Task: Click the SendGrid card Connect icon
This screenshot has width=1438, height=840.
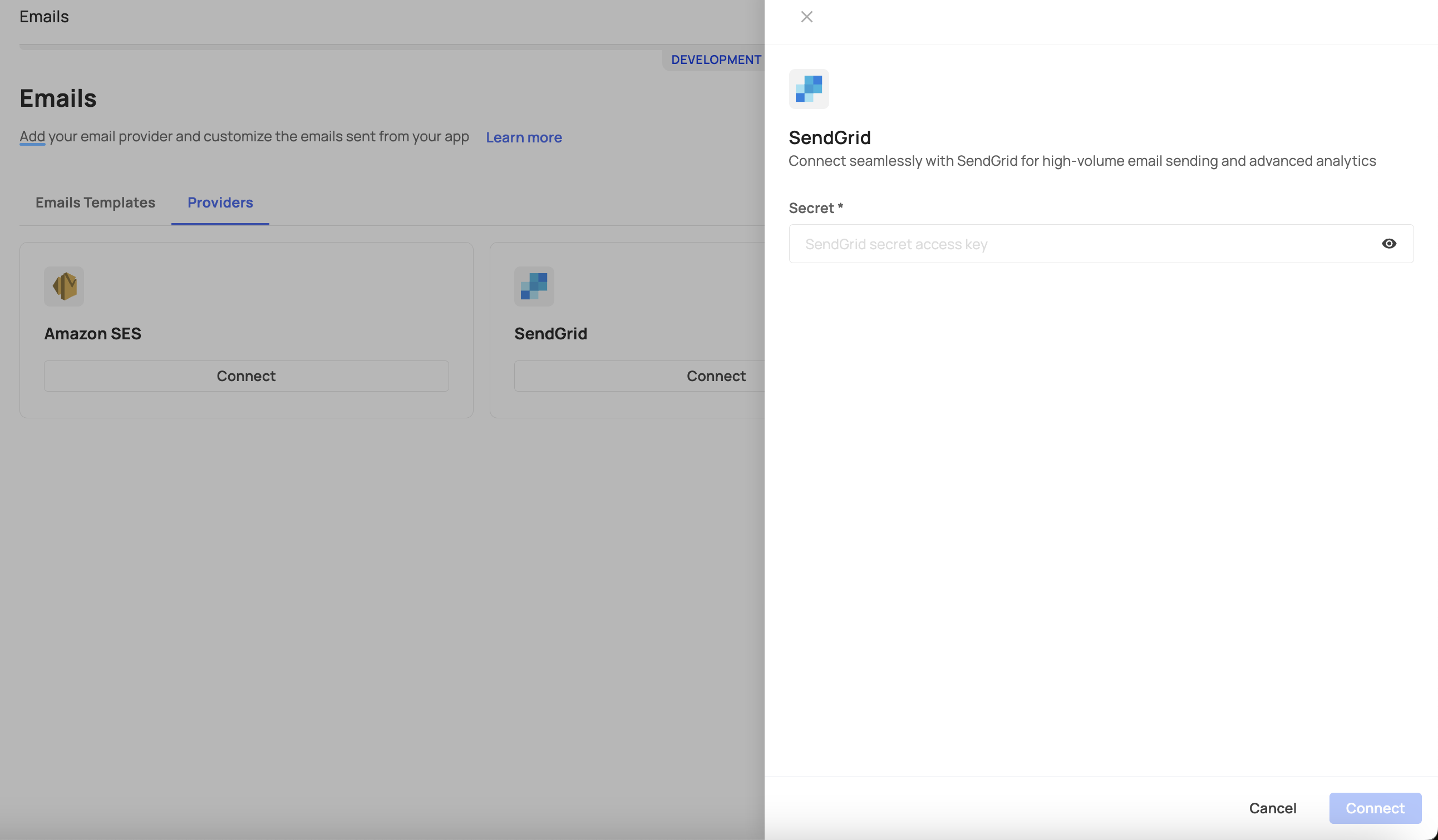Action: [716, 376]
